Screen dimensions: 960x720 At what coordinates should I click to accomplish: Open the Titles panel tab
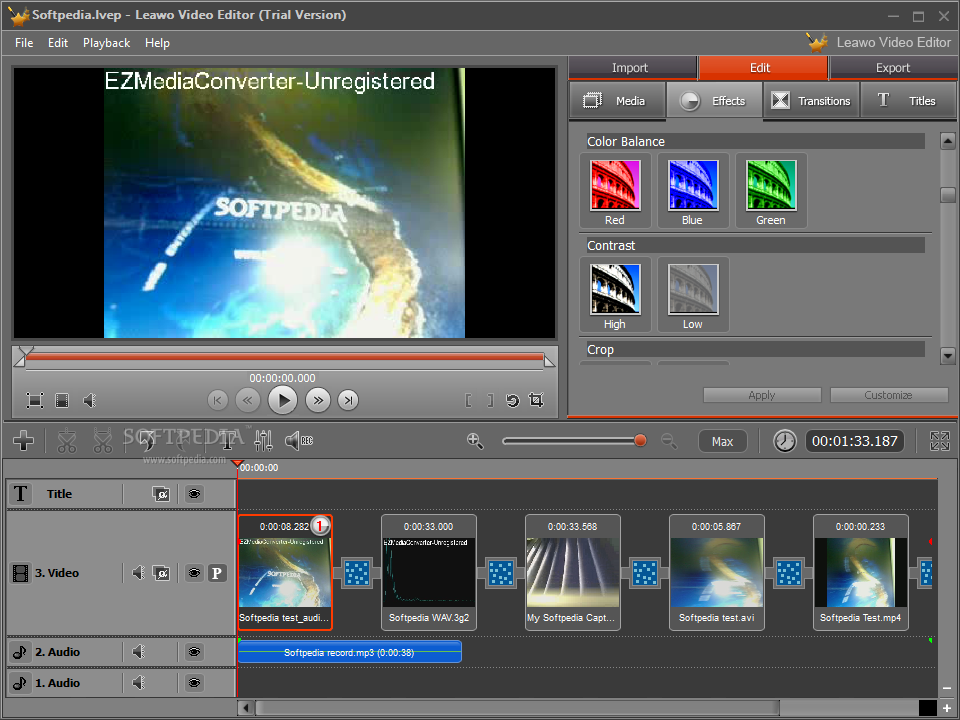pyautogui.click(x=909, y=100)
